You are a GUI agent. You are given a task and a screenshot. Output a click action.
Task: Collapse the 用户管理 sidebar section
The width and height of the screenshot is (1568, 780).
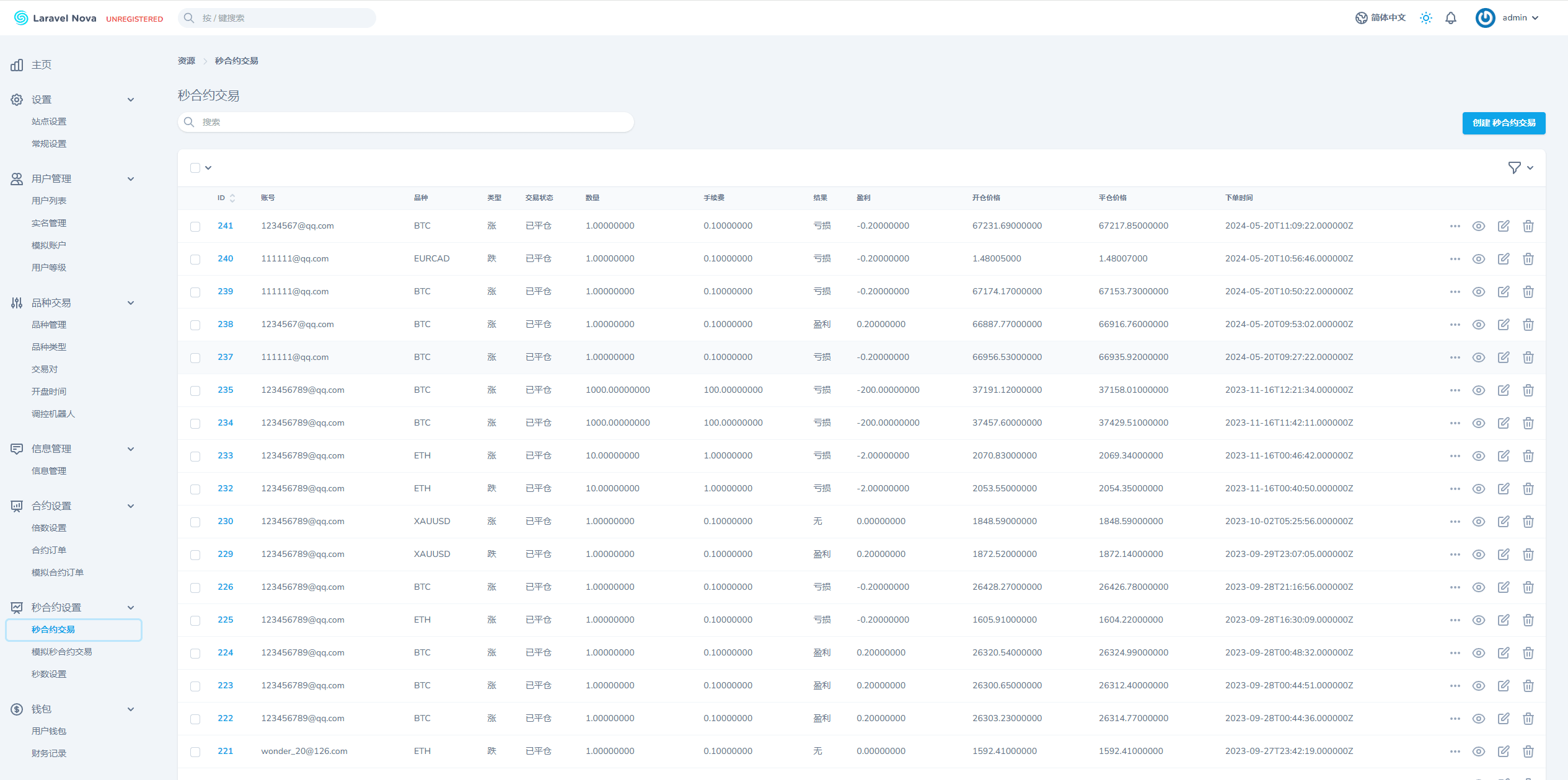[131, 179]
